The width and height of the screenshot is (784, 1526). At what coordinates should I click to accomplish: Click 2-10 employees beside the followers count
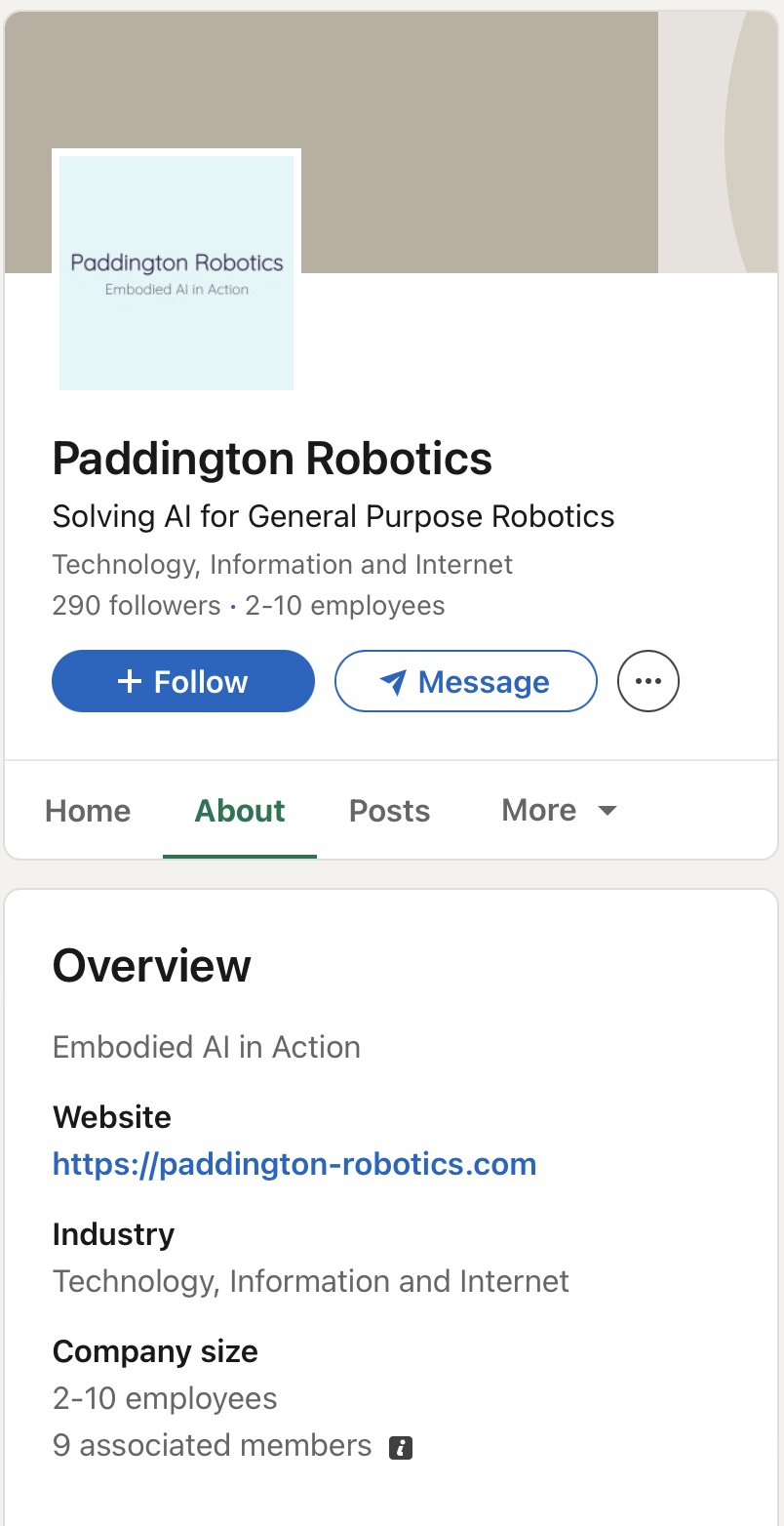click(345, 606)
